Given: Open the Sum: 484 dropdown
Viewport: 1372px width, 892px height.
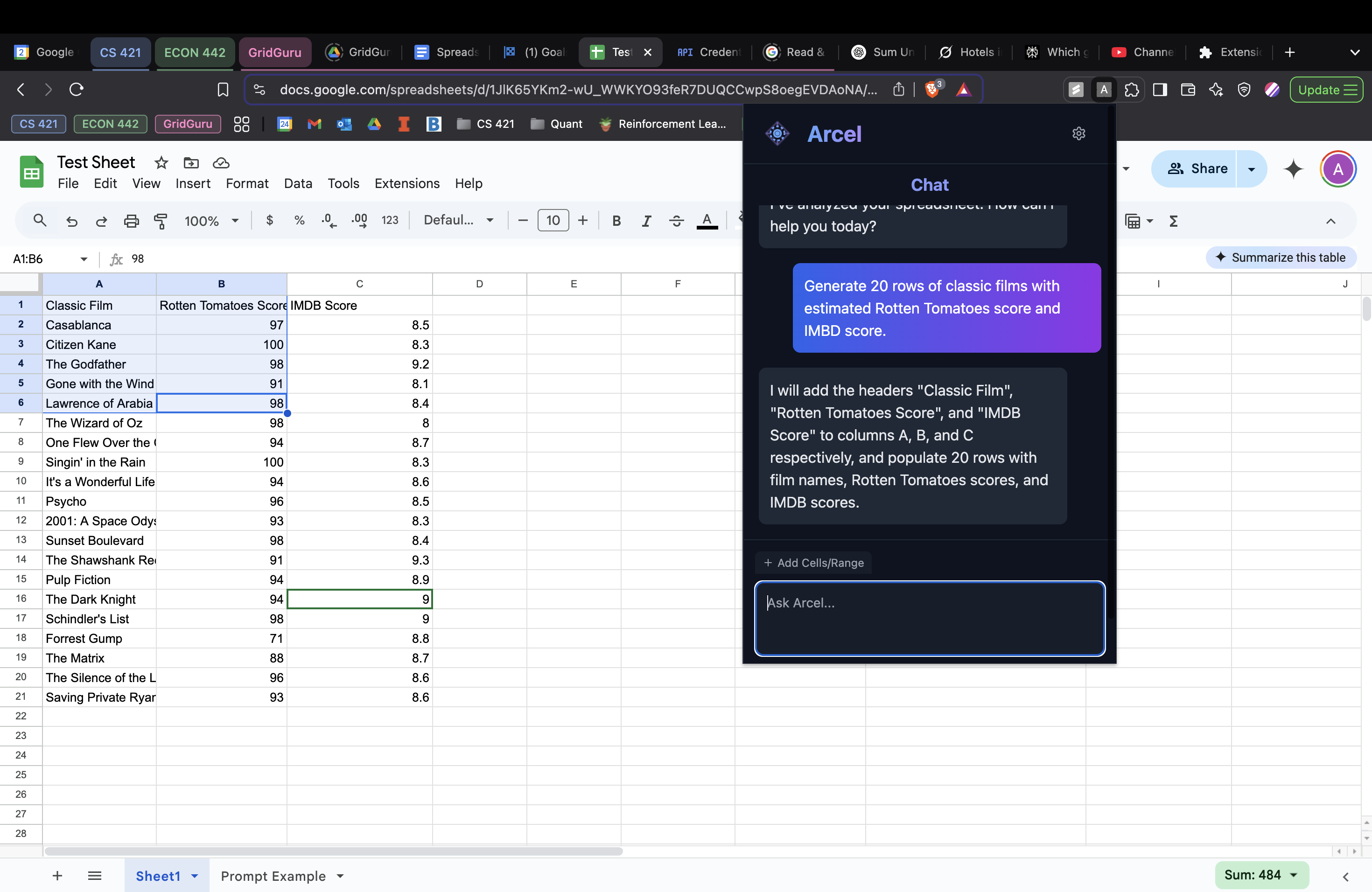Looking at the screenshot, I should pos(1261,875).
